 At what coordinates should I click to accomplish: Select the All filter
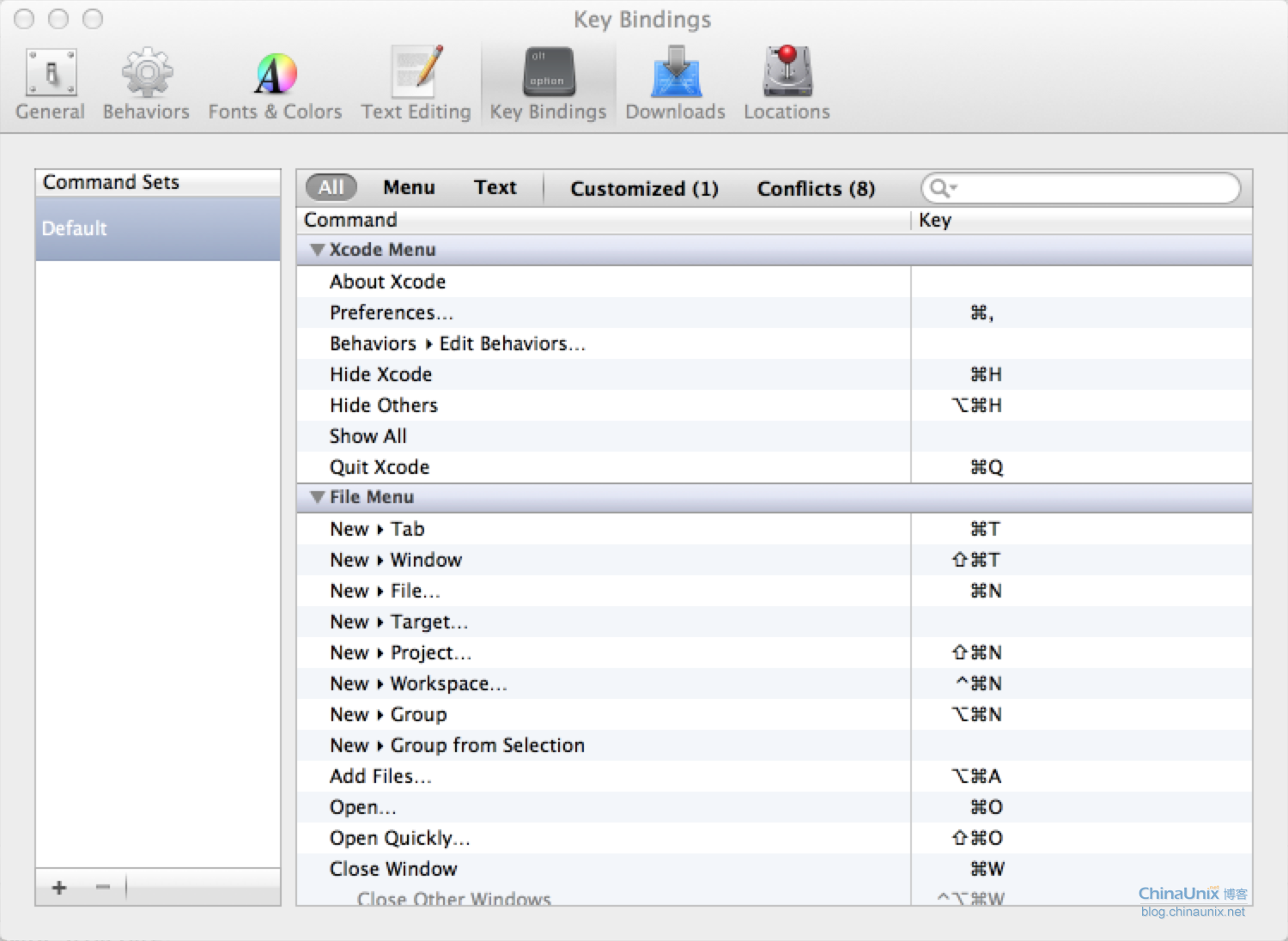331,187
